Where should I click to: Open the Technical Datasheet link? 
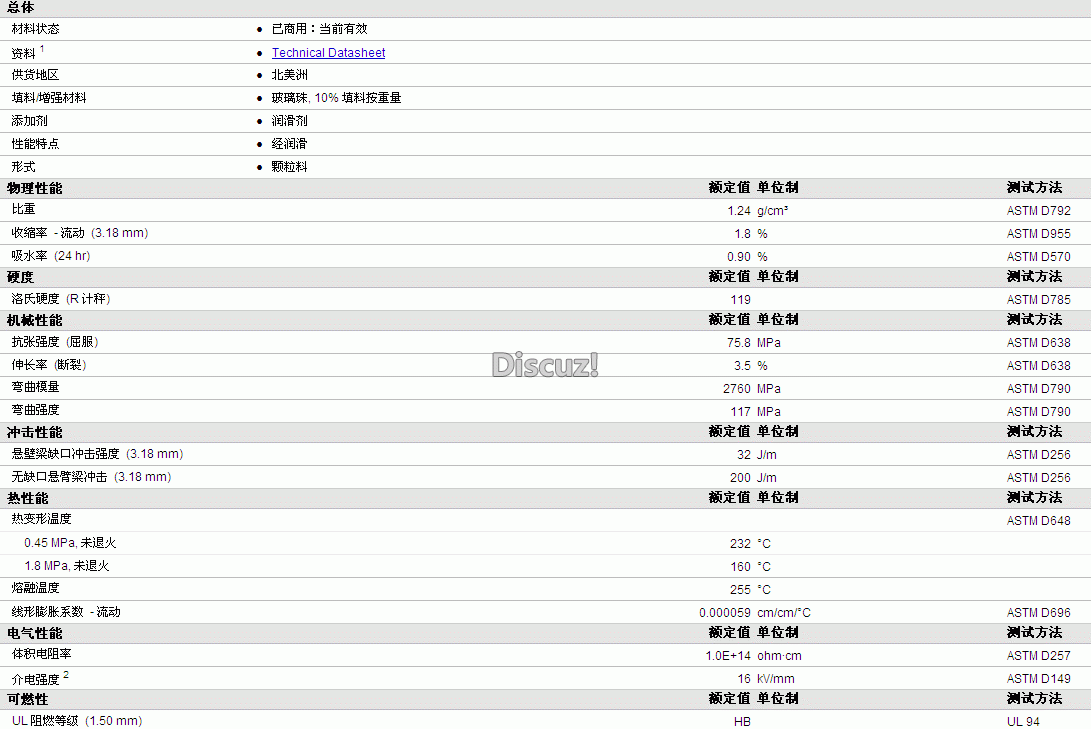pos(328,53)
